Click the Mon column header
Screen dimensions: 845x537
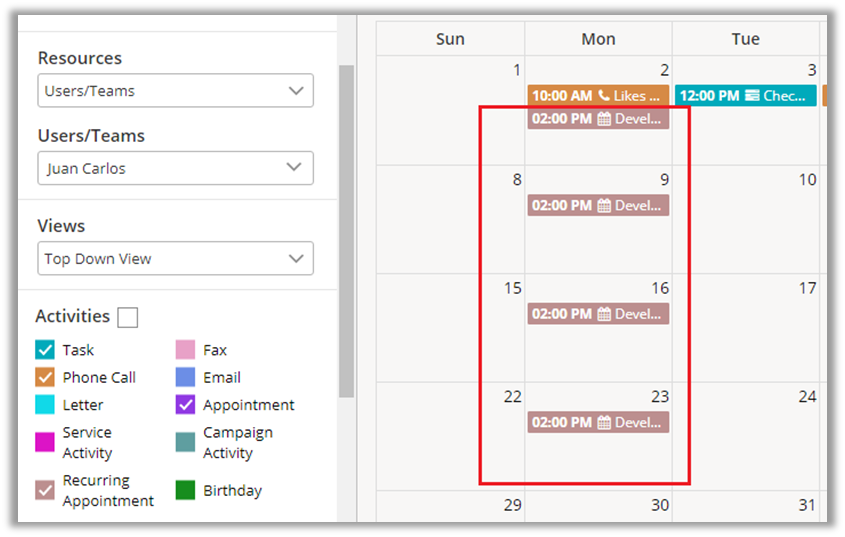[x=598, y=39]
